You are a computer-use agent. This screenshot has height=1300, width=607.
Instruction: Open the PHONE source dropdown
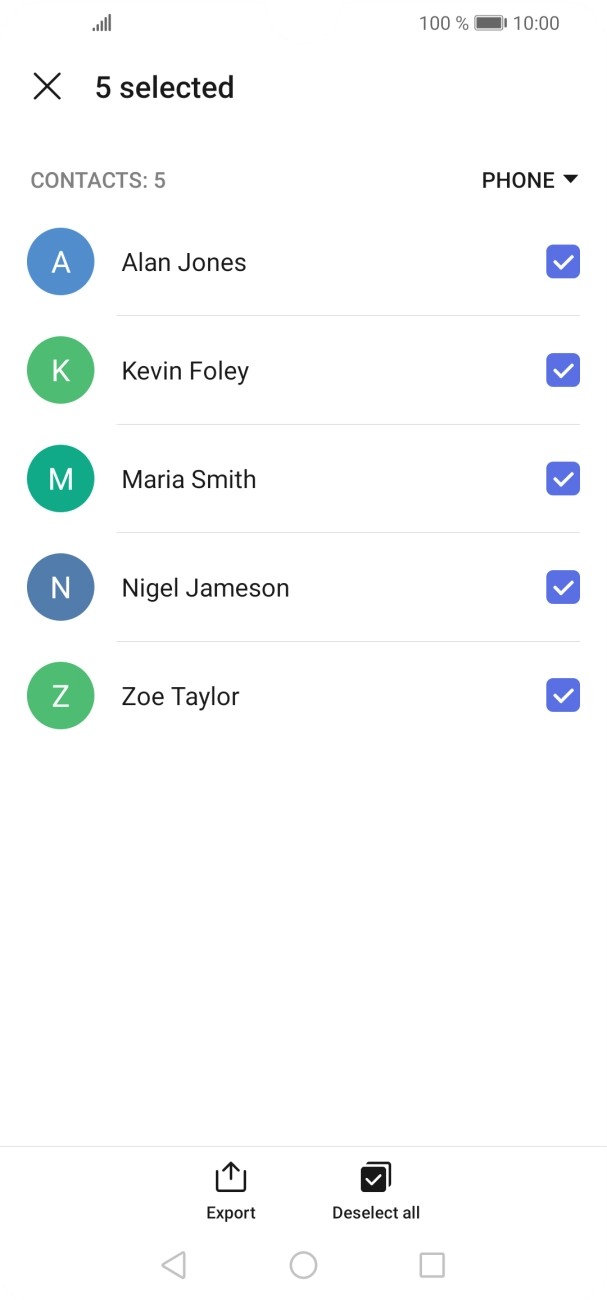[529, 180]
